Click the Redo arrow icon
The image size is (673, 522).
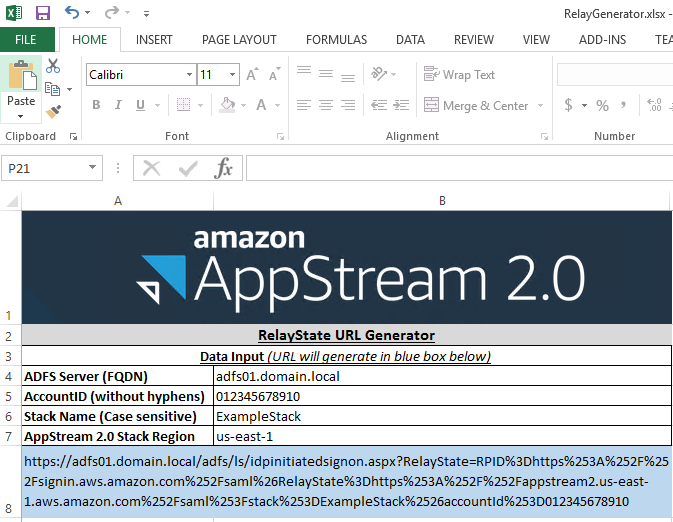[x=112, y=12]
